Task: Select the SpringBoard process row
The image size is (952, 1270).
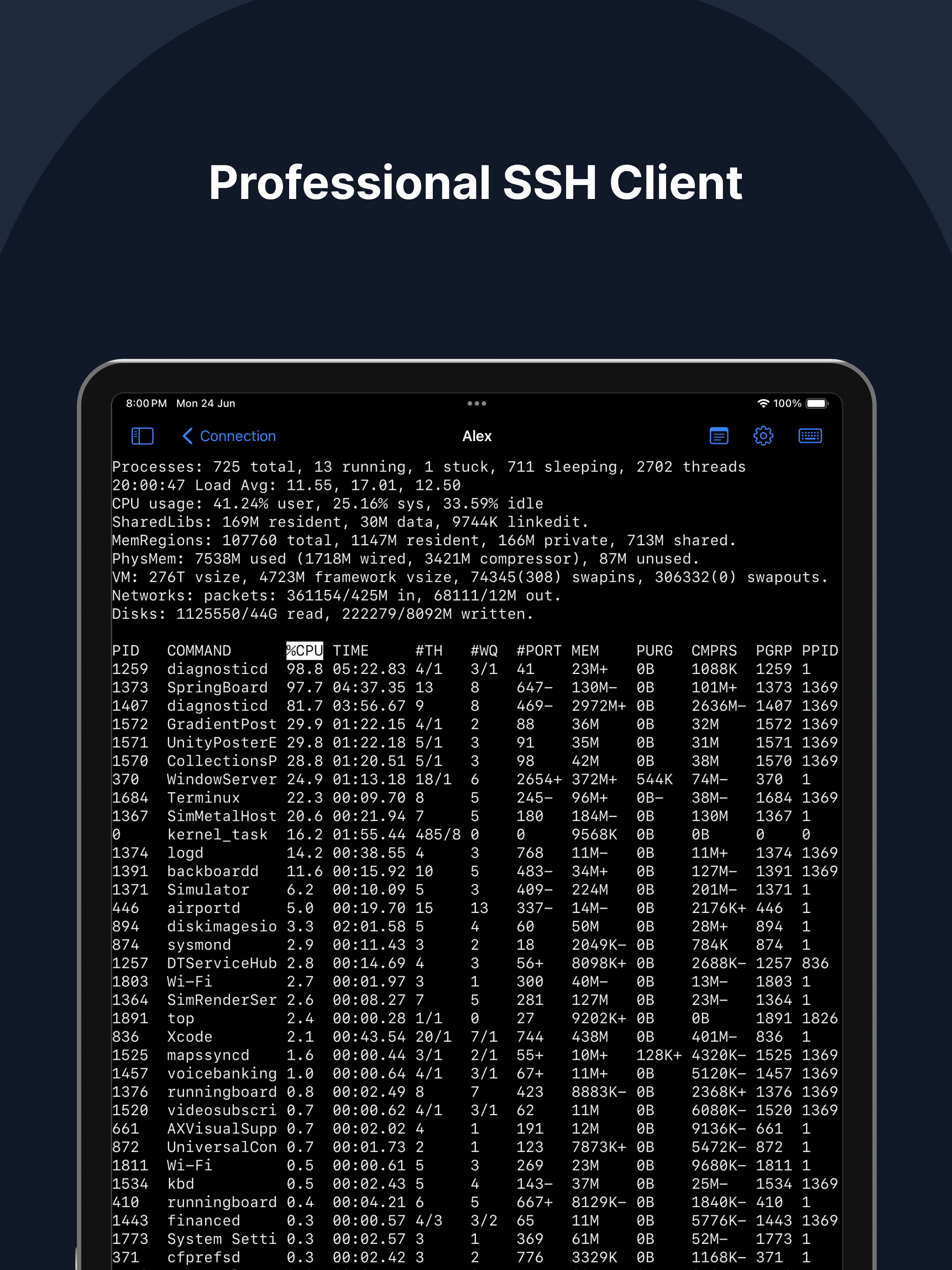Action: (x=475, y=687)
